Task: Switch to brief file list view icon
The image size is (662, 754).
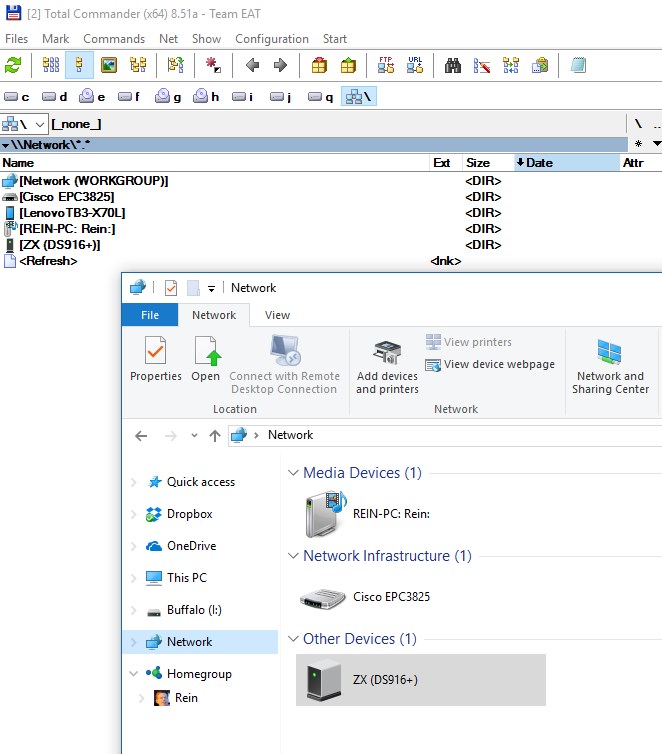Action: (51, 65)
